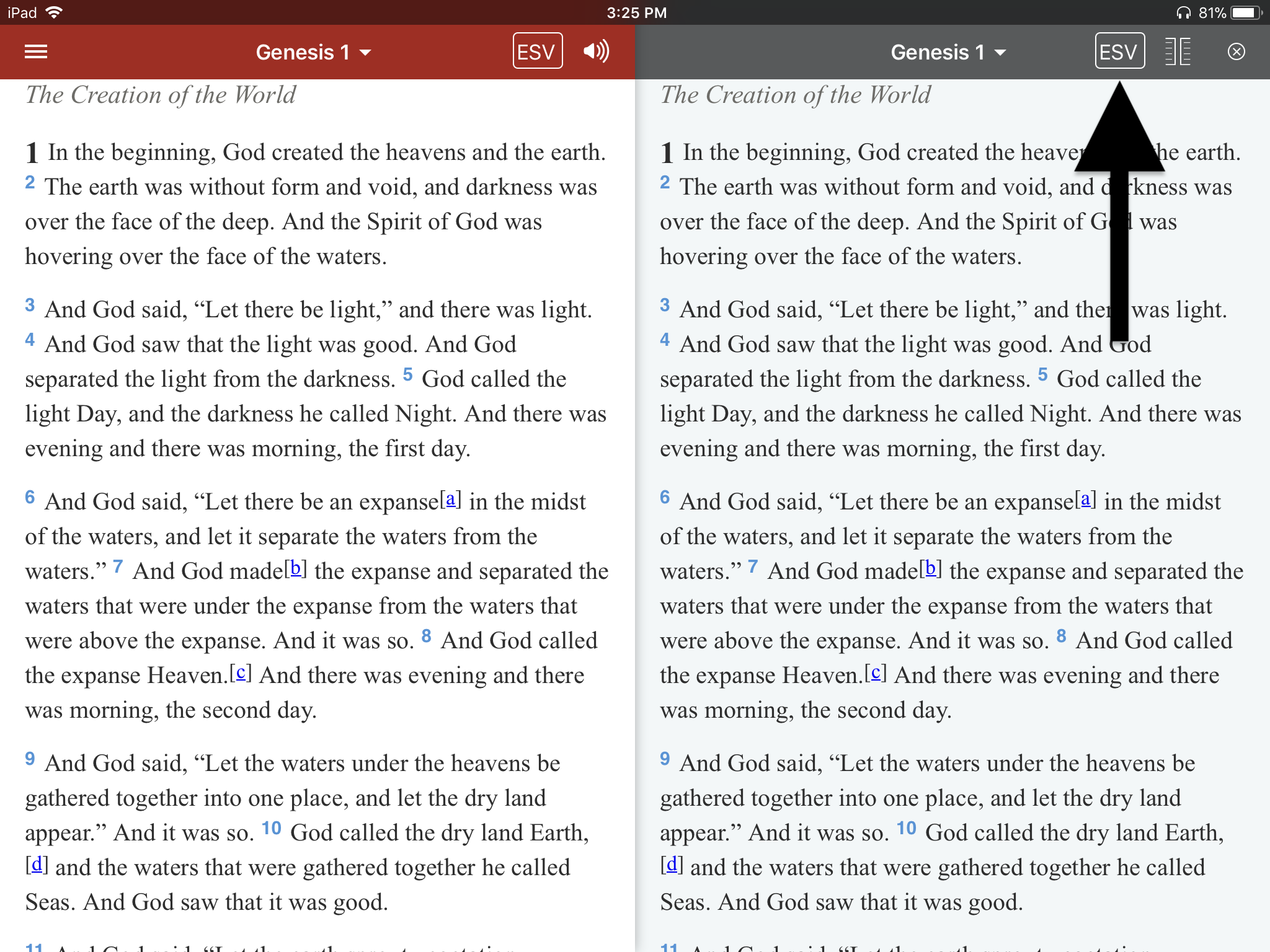Viewport: 1270px width, 952px height.
Task: Tap the large chapter number 1 in left pane
Action: click(x=32, y=152)
